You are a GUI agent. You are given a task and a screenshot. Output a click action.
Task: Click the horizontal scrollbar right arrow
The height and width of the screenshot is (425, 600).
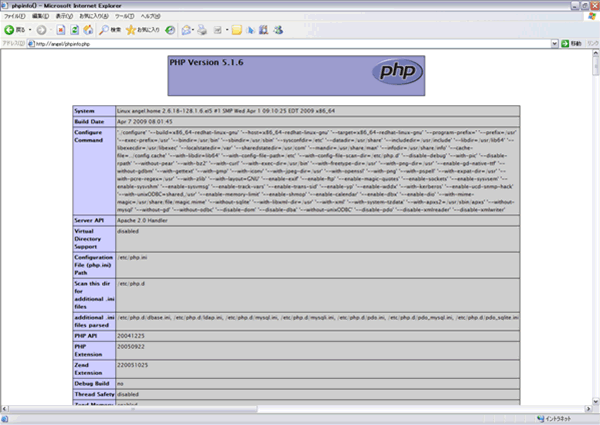[589, 409]
